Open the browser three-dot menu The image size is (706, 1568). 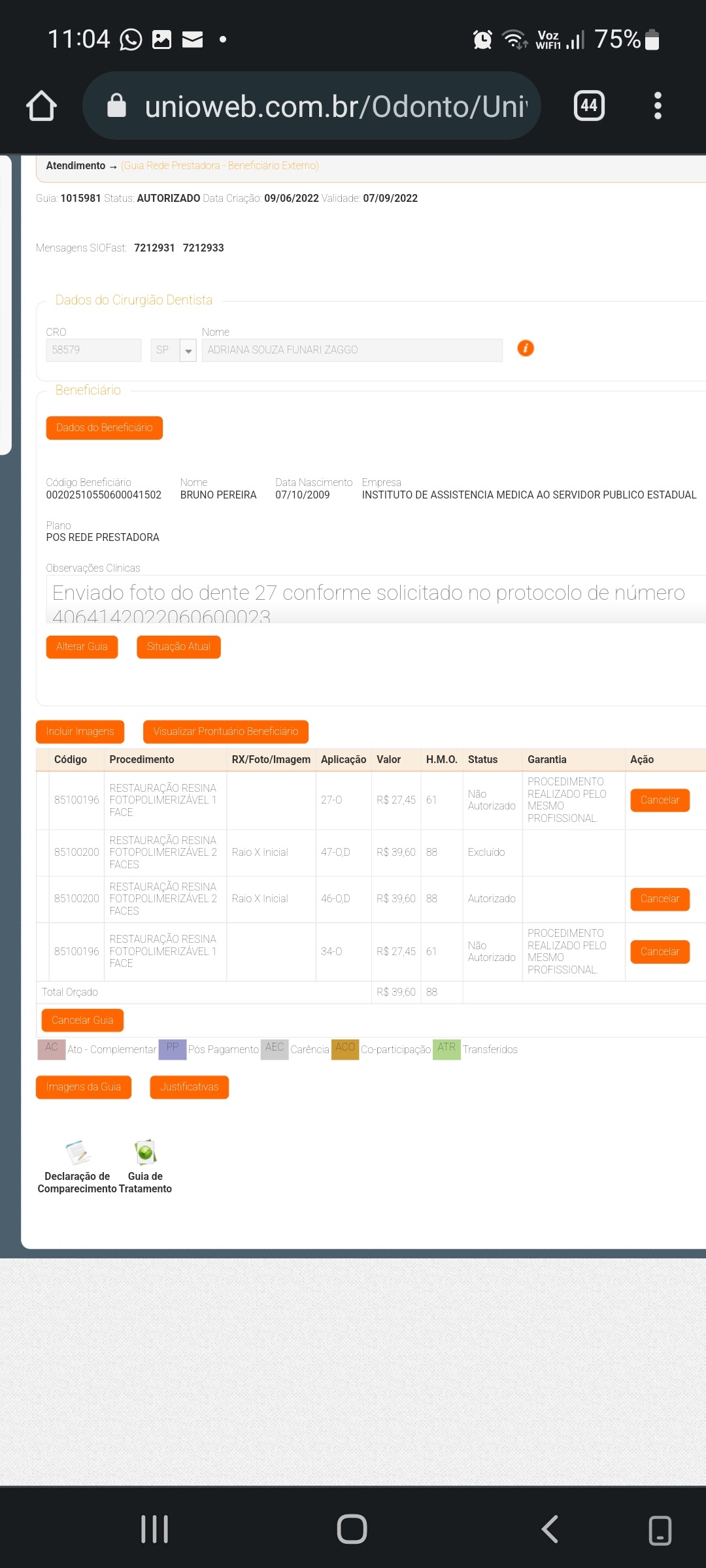658,105
